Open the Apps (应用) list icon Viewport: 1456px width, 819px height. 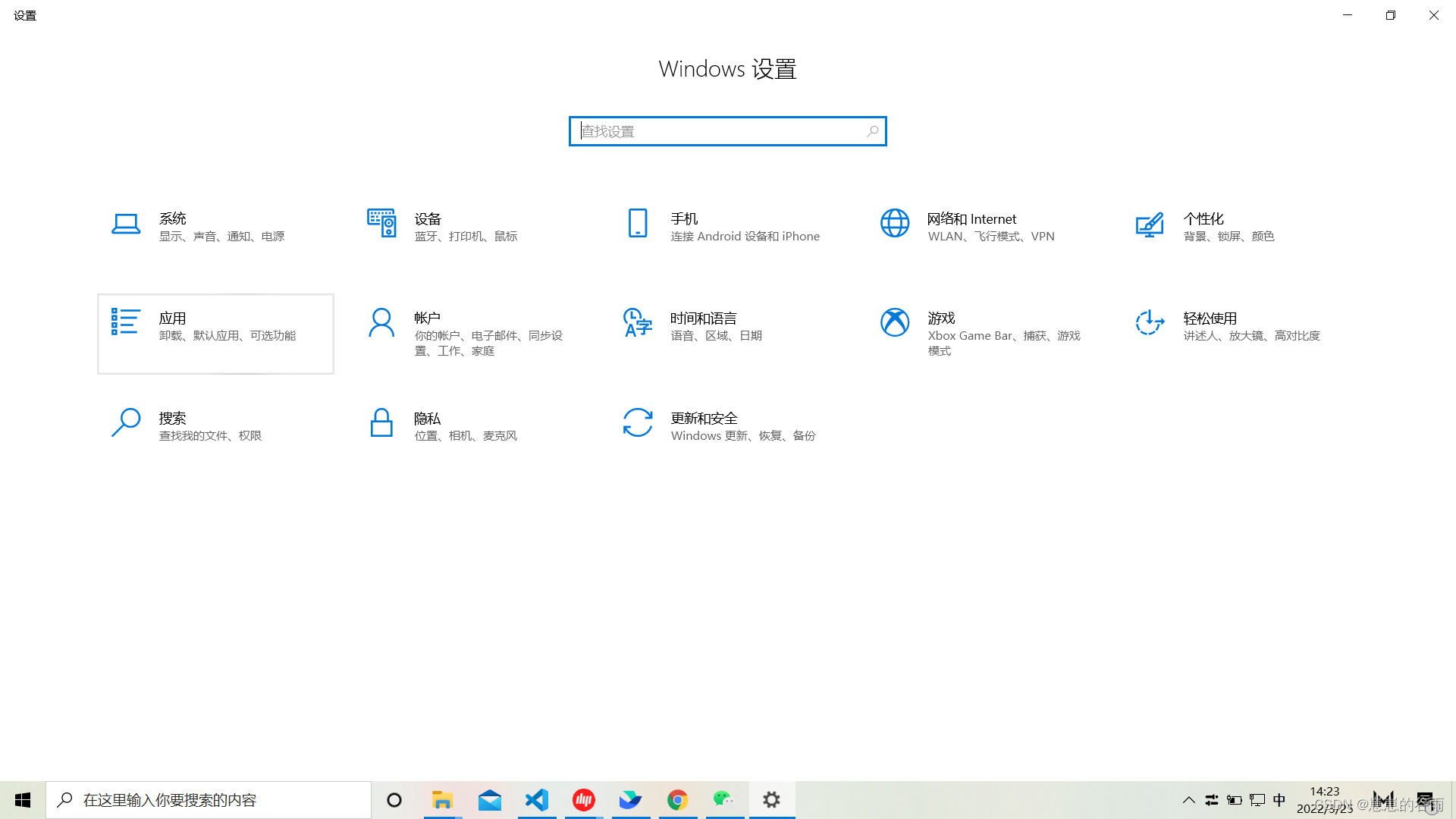tap(125, 322)
